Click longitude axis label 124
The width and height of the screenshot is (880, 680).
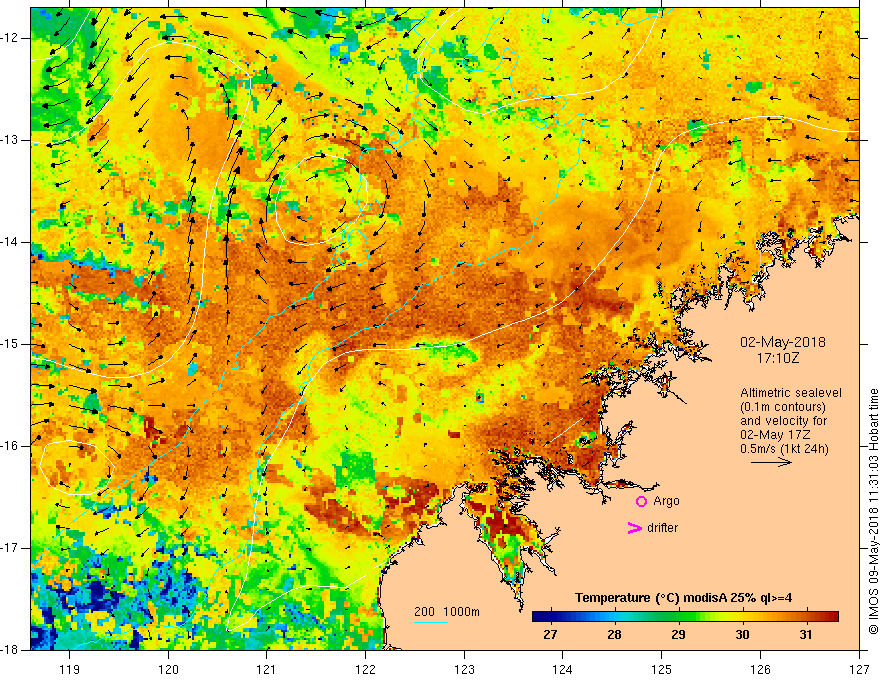(562, 669)
